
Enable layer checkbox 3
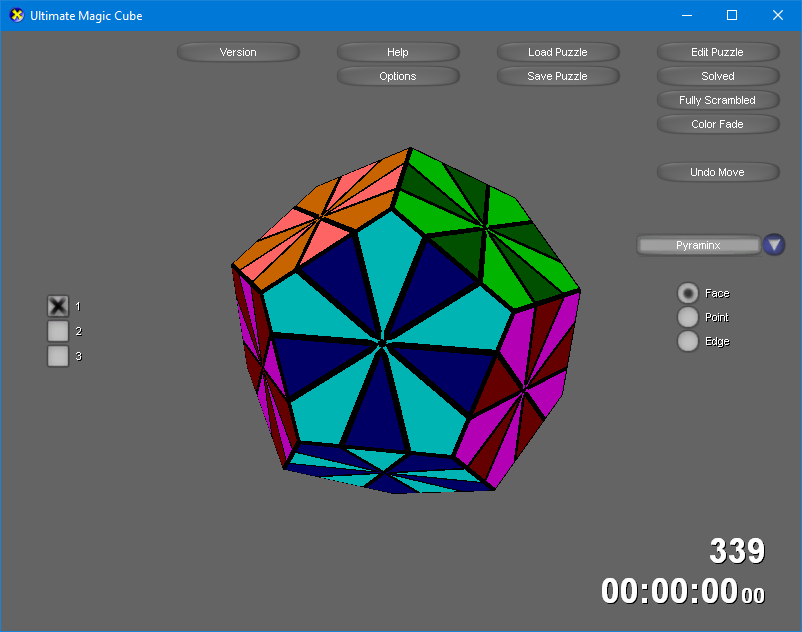(x=57, y=356)
